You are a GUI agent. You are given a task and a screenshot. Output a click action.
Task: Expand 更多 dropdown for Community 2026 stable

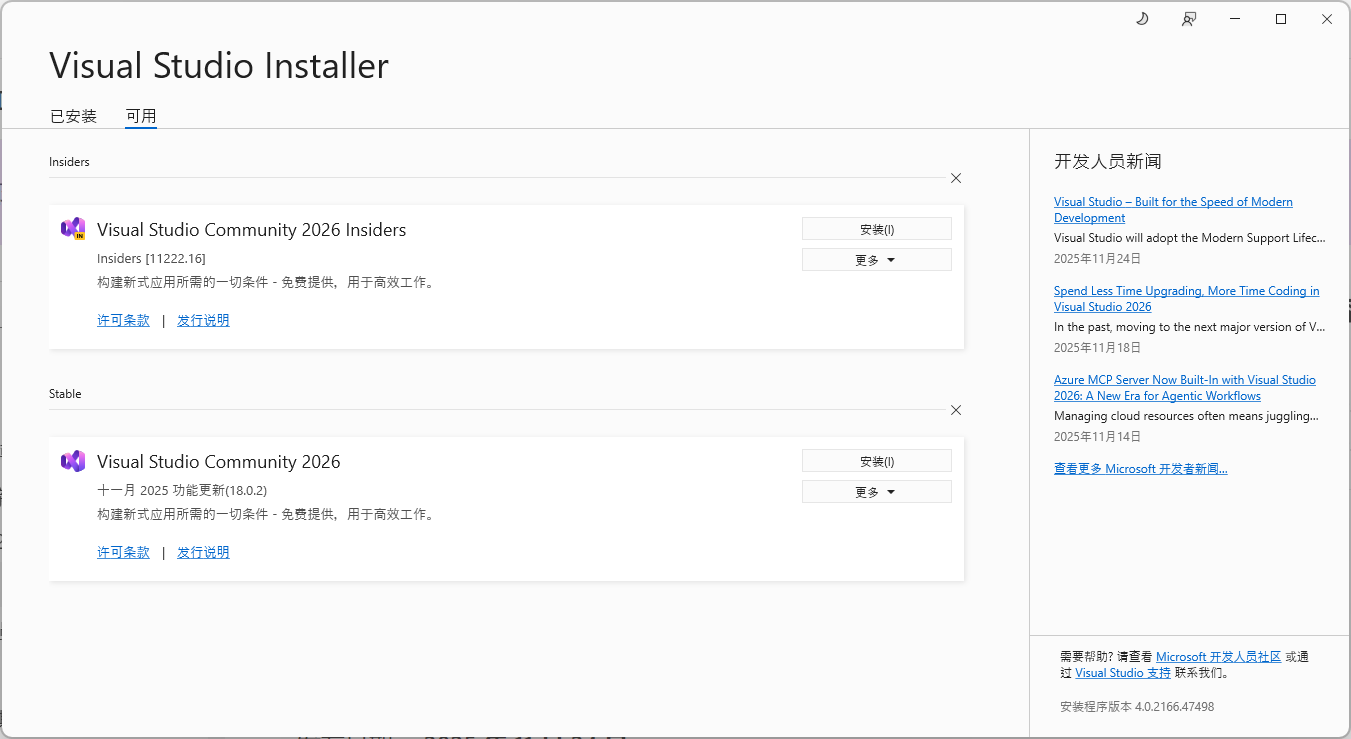point(876,492)
